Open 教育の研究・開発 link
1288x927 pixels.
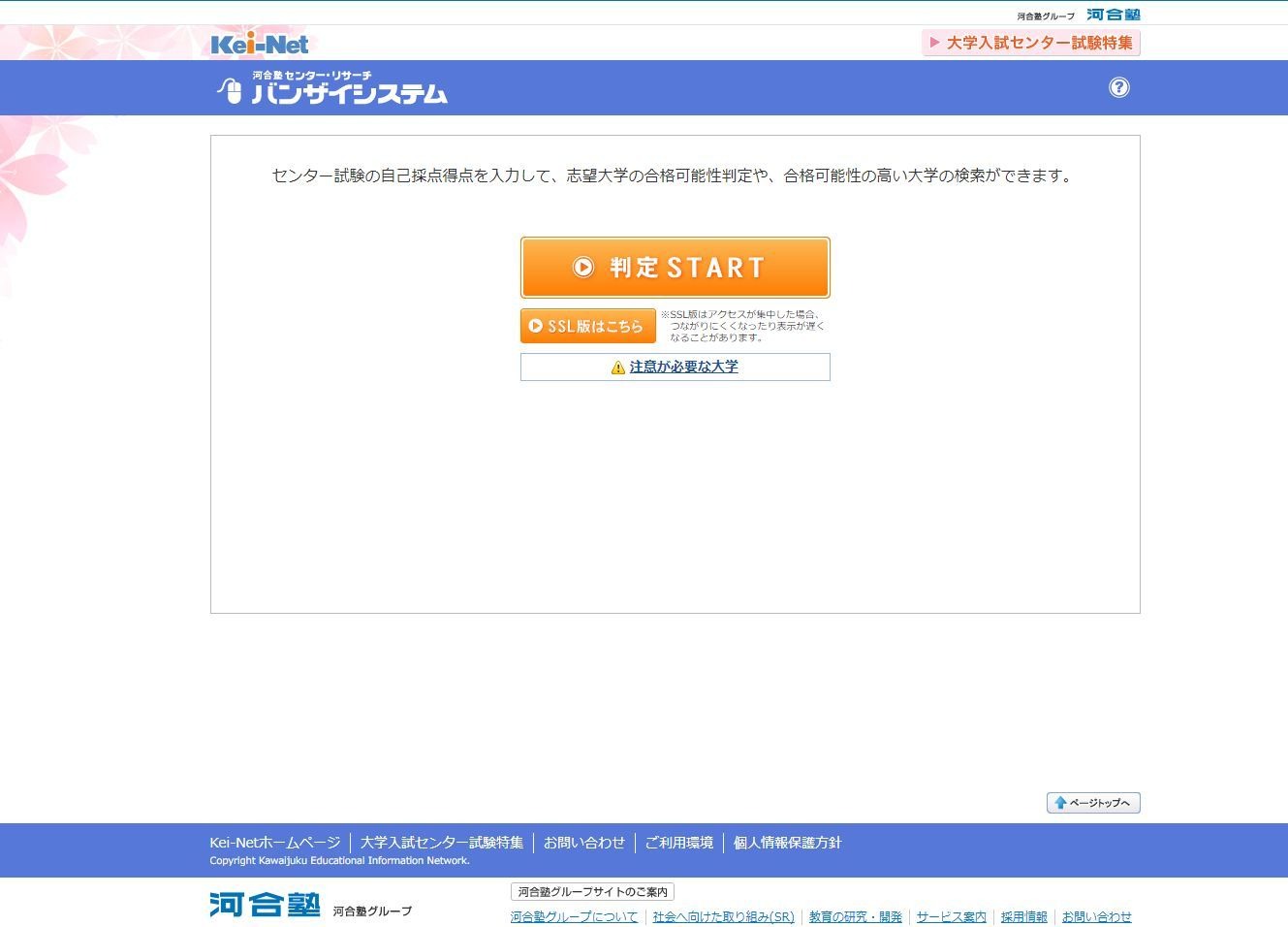pos(856,916)
